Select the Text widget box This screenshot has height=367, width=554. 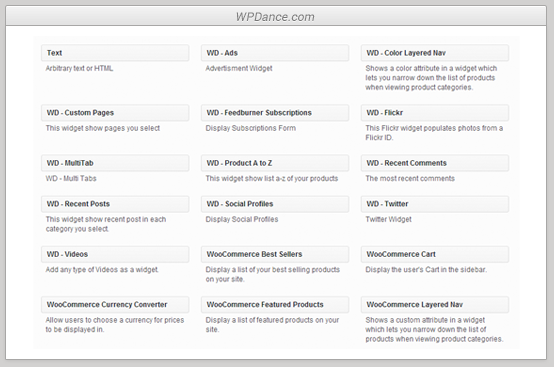(115, 53)
